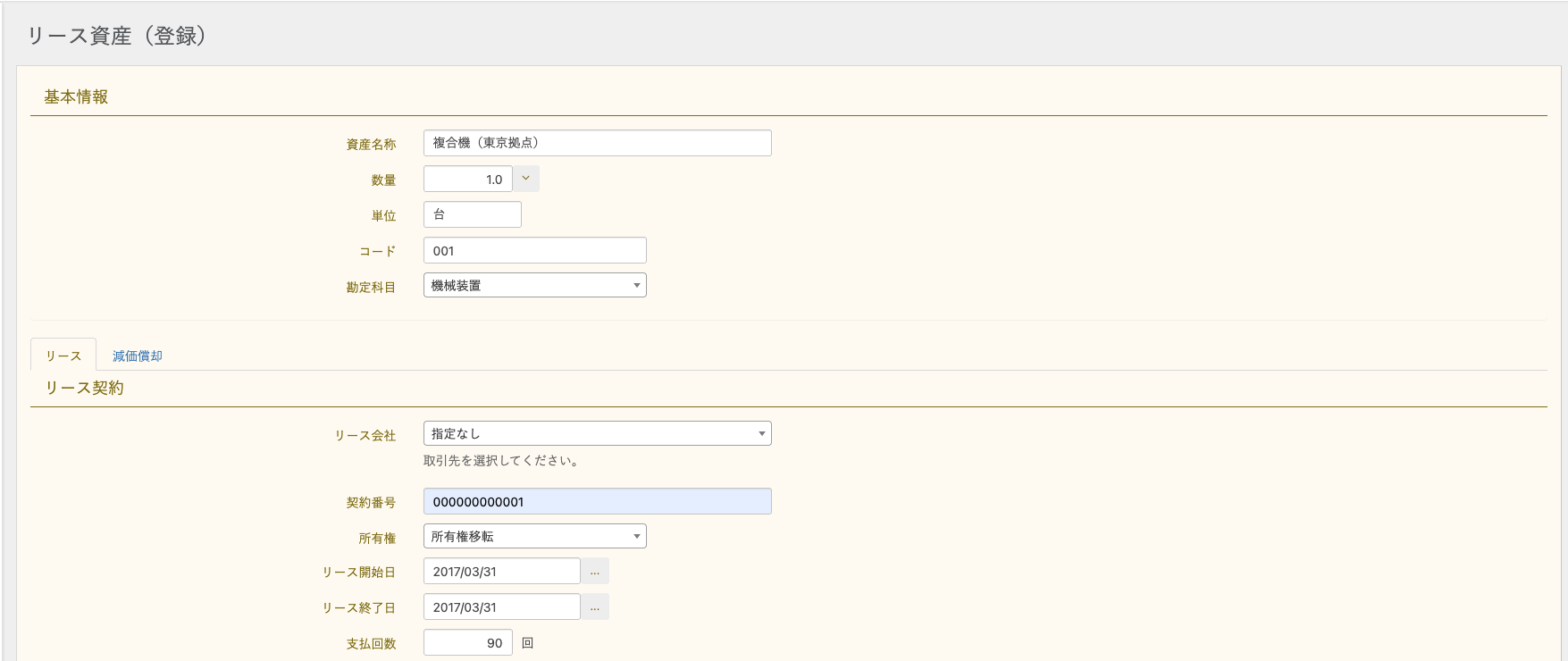Image resolution: width=1568 pixels, height=661 pixels.
Task: Open the 勘定科目 account dropdown
Action: pyautogui.click(x=534, y=286)
